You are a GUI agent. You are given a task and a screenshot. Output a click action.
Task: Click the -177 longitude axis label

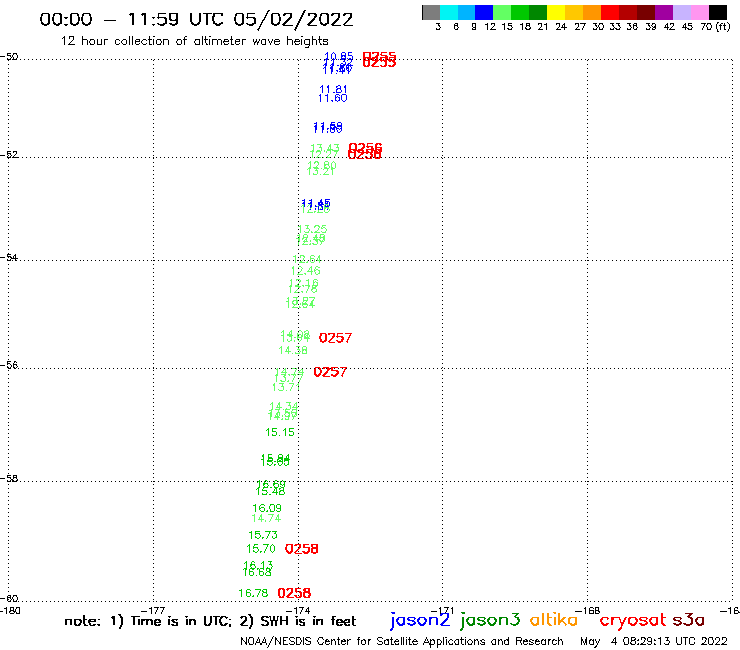[x=153, y=611]
